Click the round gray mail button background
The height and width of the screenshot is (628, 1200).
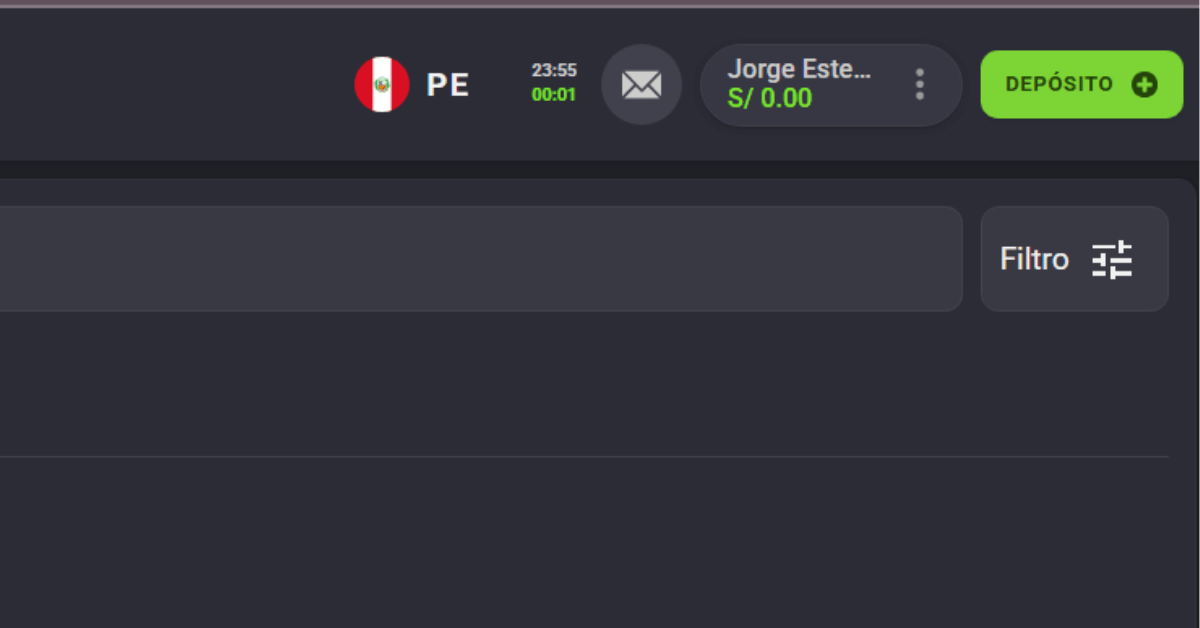coord(641,85)
